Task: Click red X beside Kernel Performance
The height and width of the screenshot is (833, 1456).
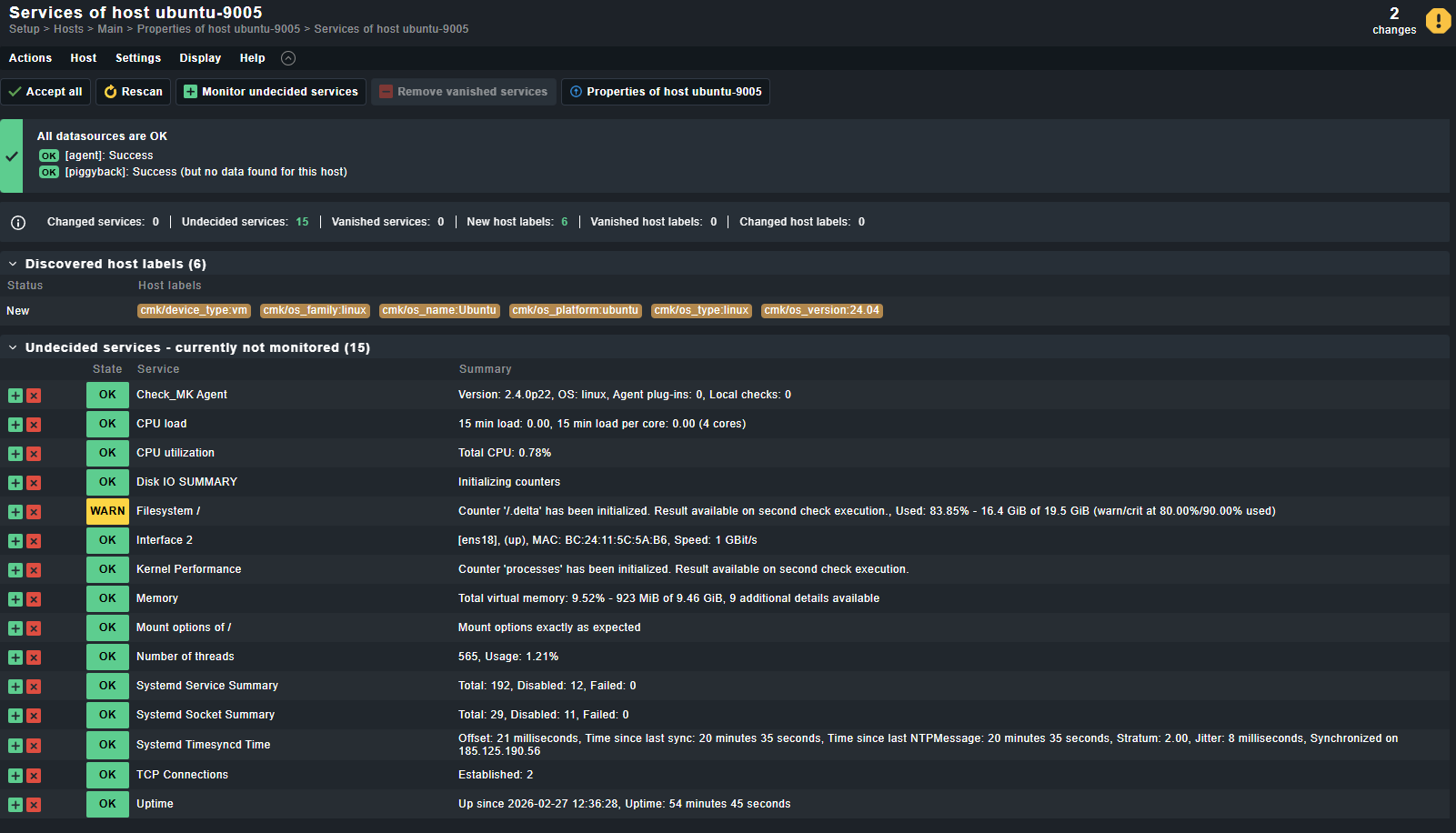Action: point(34,570)
